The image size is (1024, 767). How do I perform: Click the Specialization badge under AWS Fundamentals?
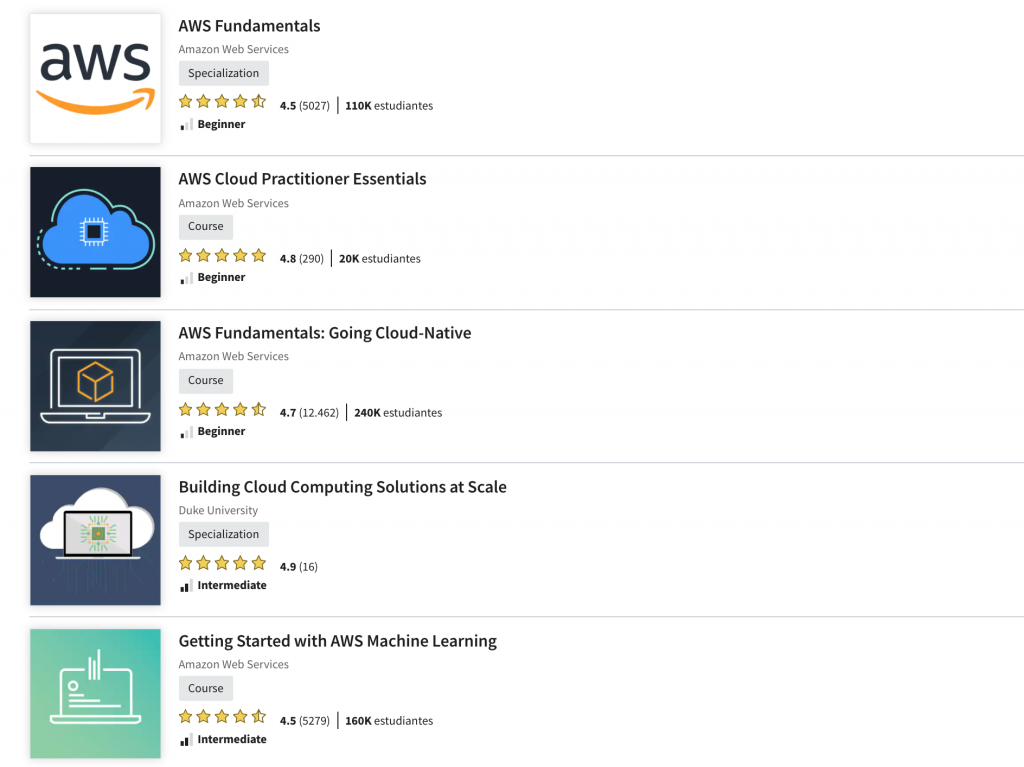223,73
